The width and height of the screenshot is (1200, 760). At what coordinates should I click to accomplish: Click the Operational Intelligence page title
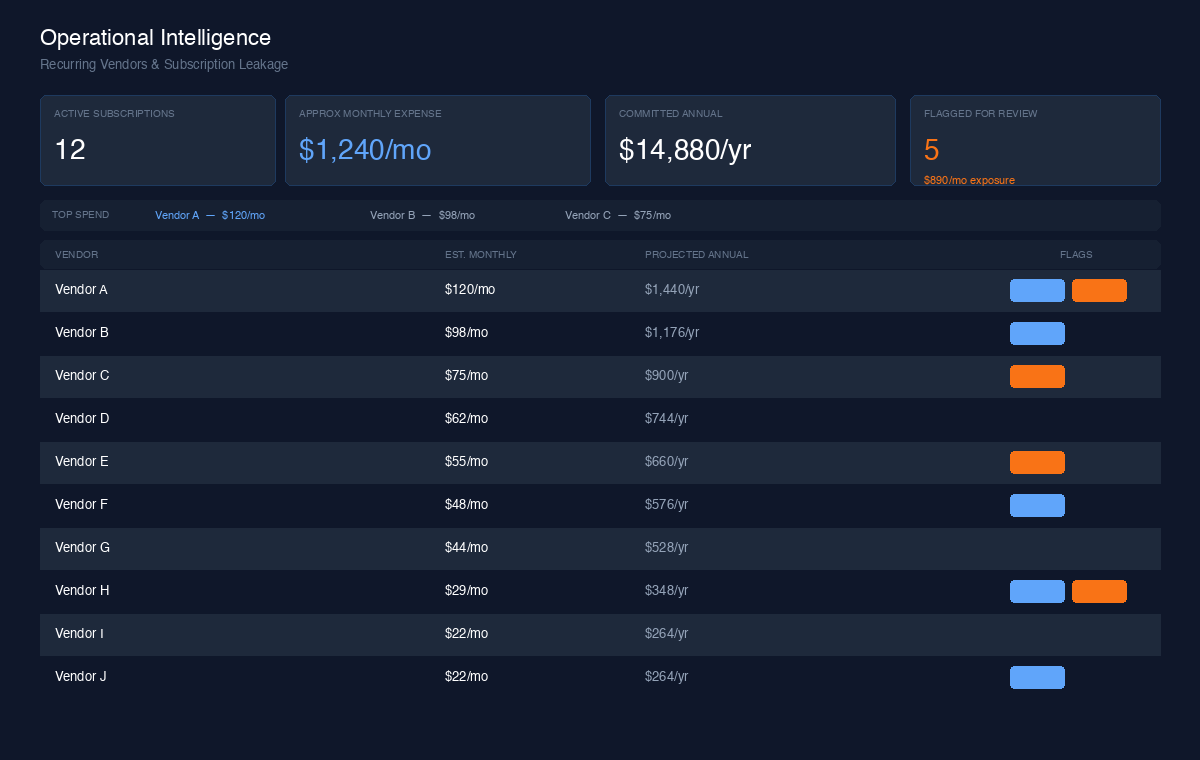pos(155,38)
